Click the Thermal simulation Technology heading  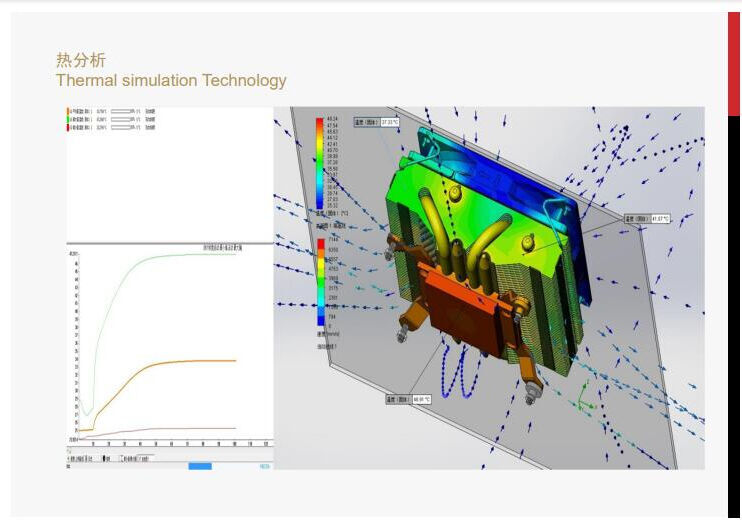pos(171,80)
